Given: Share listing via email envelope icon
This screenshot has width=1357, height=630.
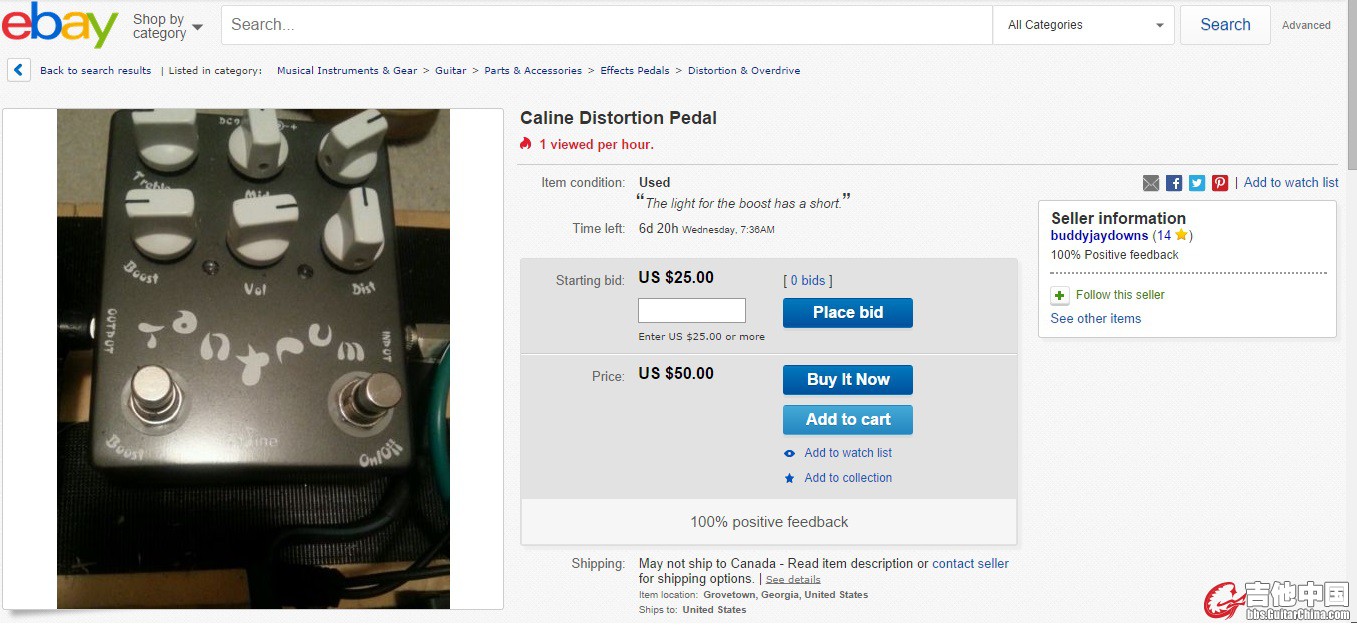Looking at the screenshot, I should click(1151, 183).
